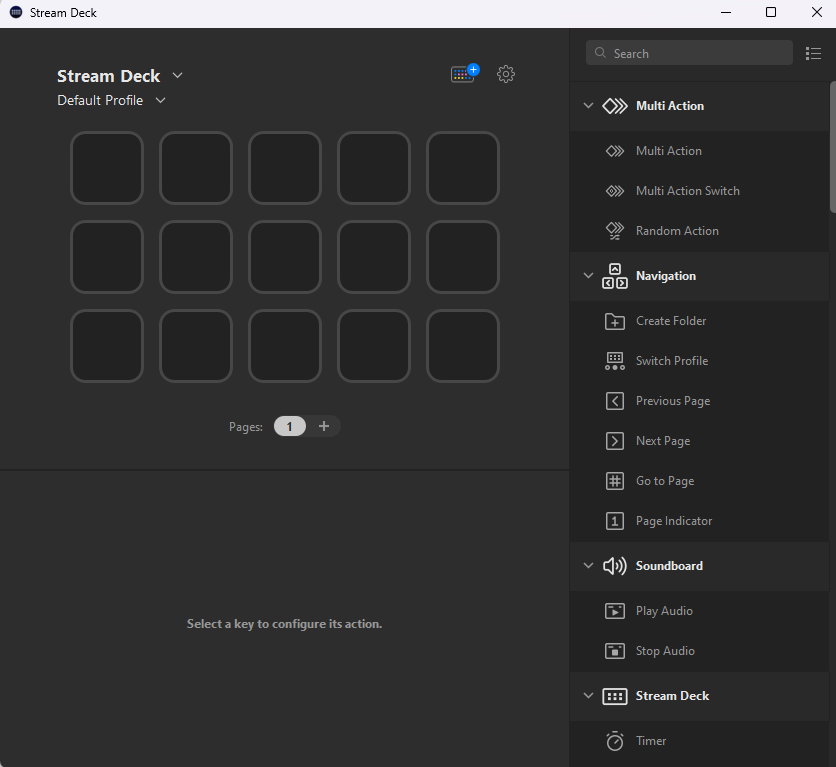Select the Multi Action item icon

[x=615, y=151]
